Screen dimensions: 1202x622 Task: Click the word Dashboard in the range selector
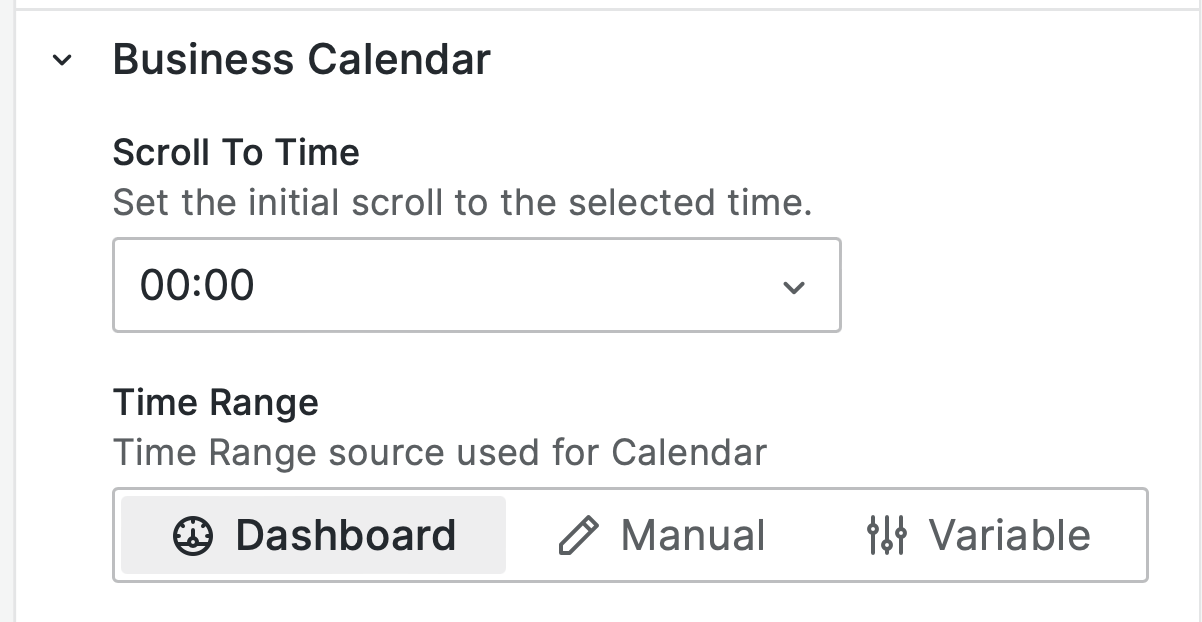coord(346,535)
